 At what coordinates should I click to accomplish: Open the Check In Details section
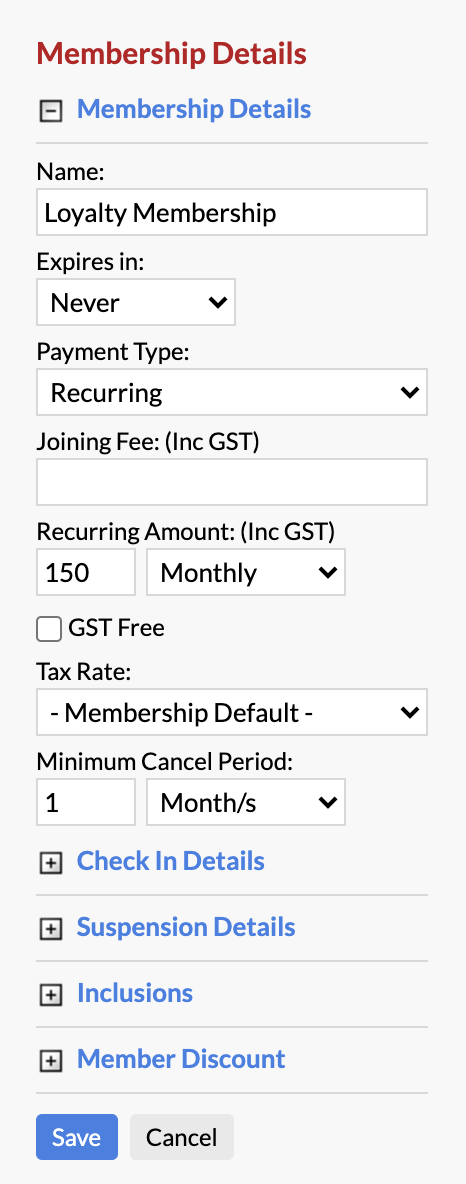point(171,861)
